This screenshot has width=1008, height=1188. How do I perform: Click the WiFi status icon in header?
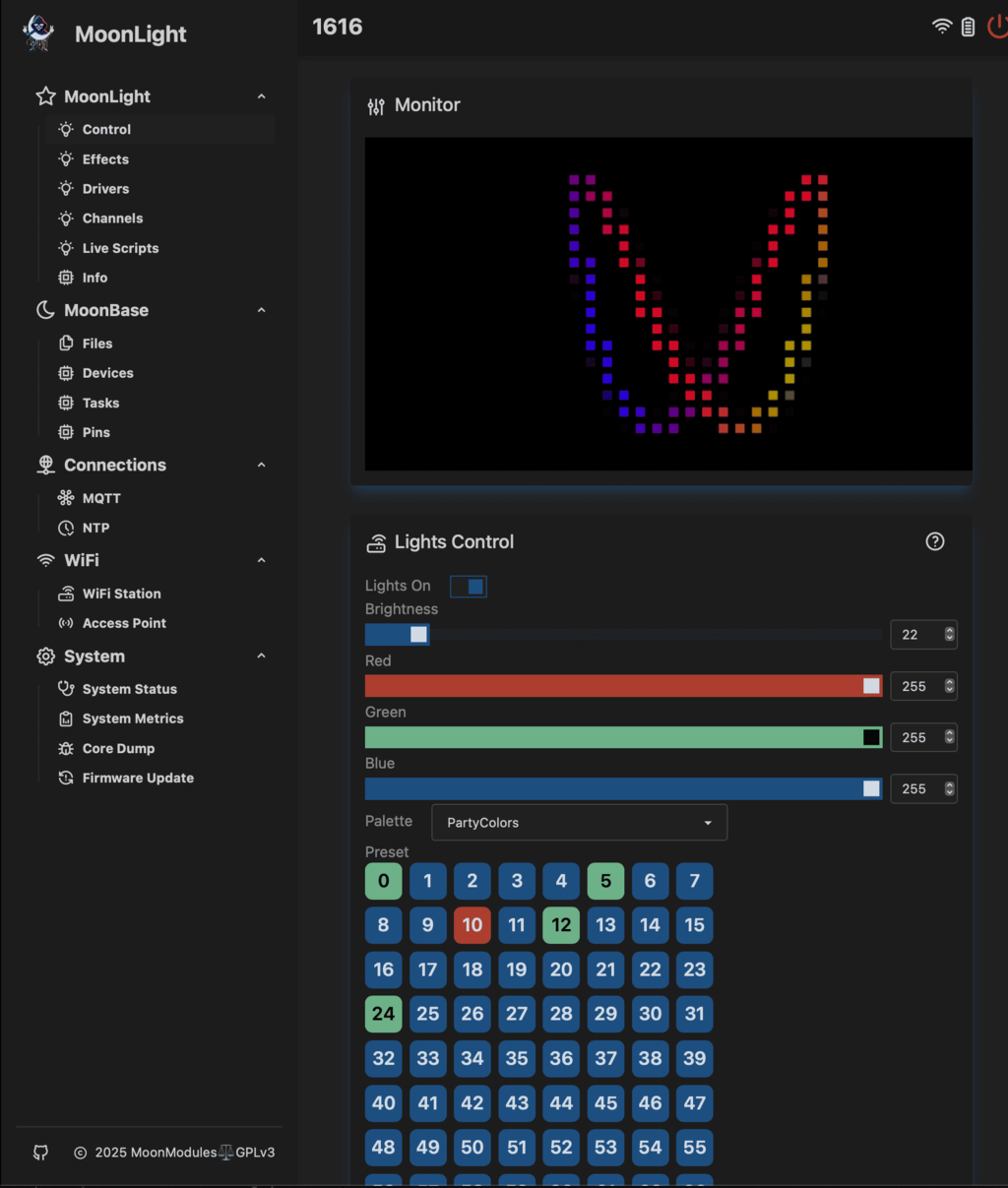pos(942,27)
